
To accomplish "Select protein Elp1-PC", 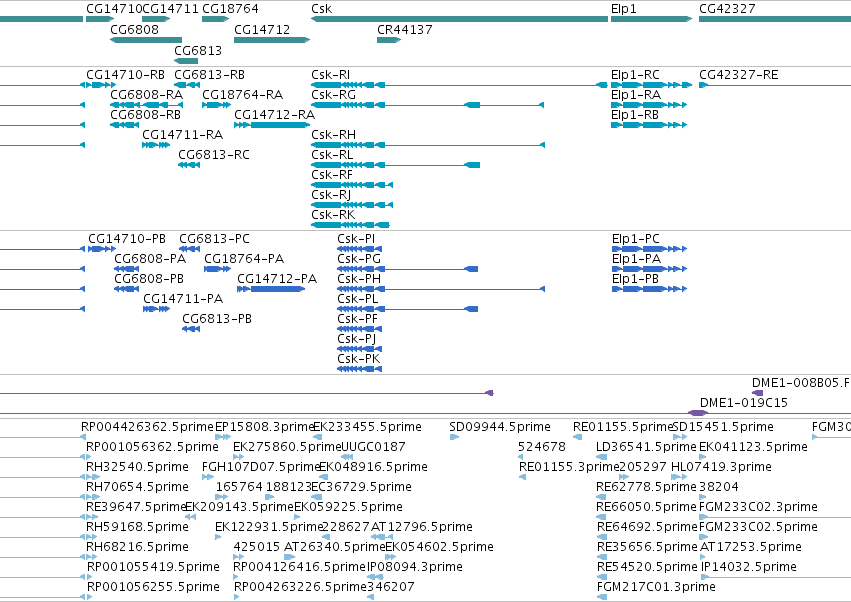I will point(636,239).
